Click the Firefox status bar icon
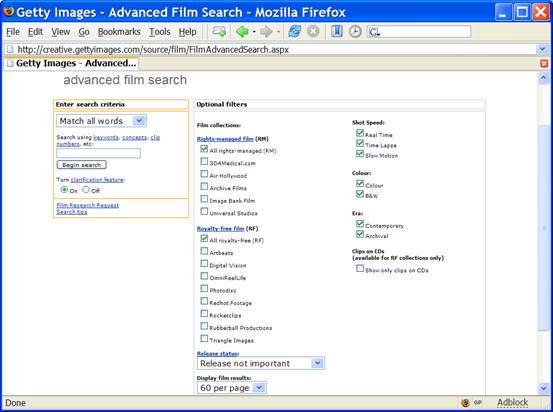The height and width of the screenshot is (412, 553). 466,402
